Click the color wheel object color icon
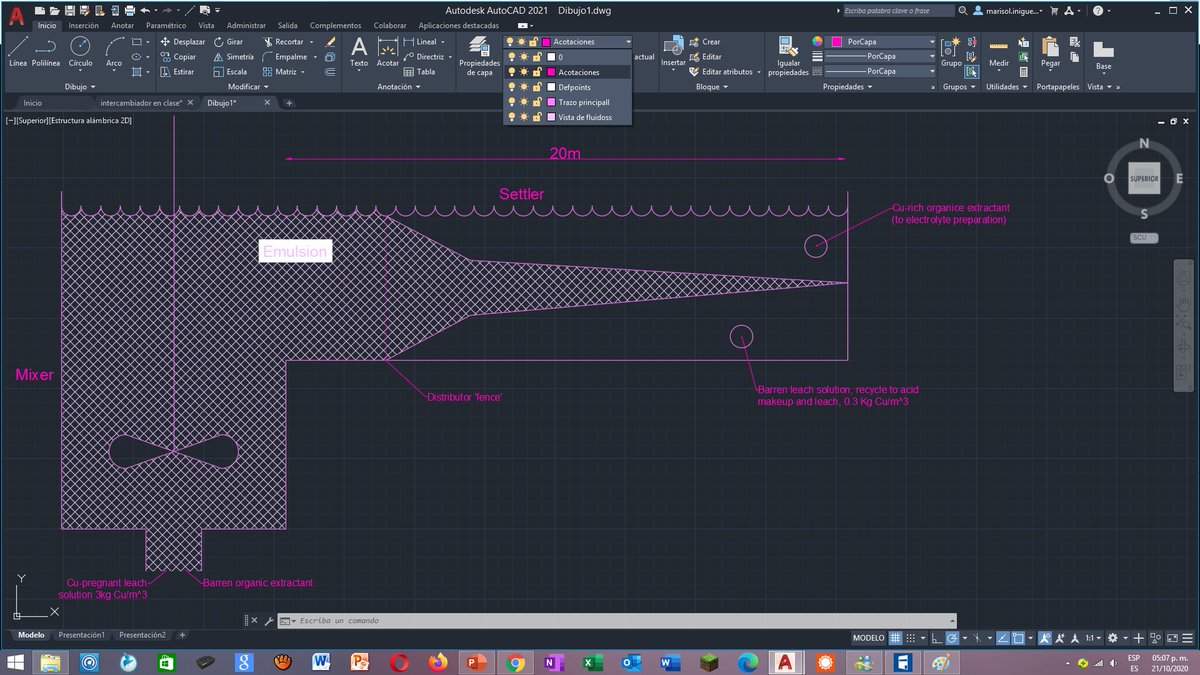The image size is (1200, 675). click(817, 42)
